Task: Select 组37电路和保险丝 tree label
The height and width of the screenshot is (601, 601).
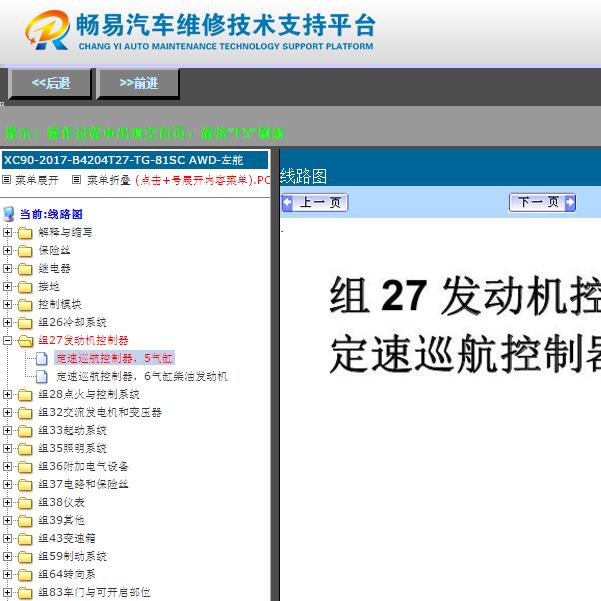Action: (x=83, y=484)
